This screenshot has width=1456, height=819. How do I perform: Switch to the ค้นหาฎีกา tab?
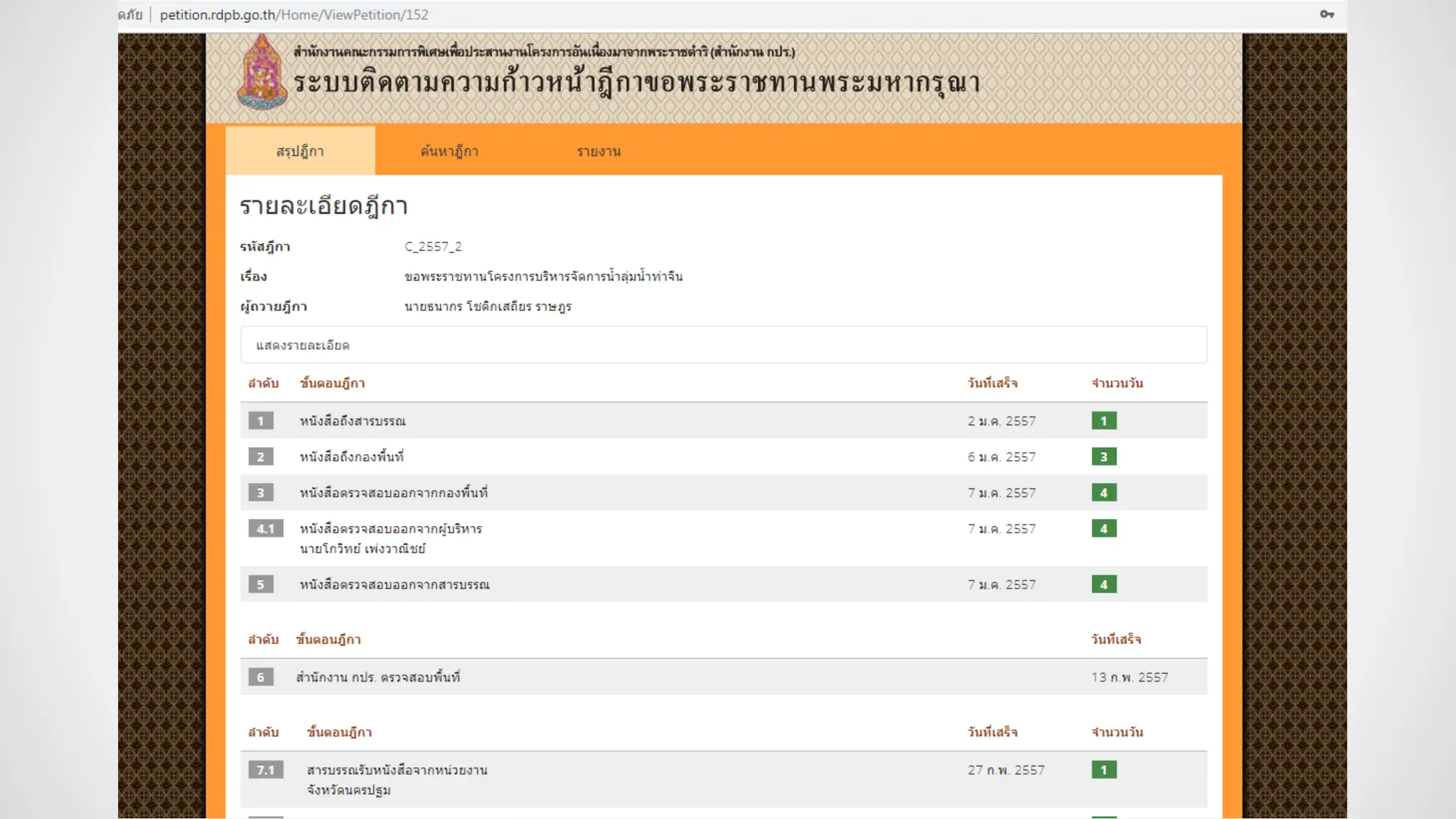point(449,151)
